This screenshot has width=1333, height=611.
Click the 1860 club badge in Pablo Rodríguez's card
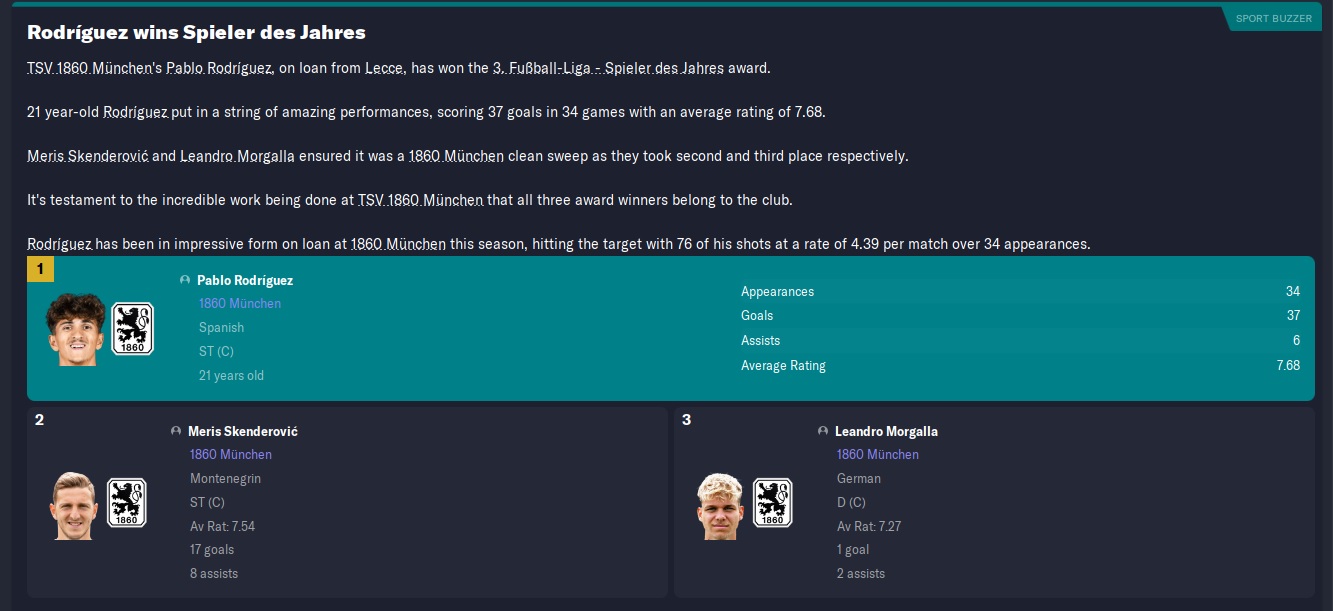(x=132, y=329)
